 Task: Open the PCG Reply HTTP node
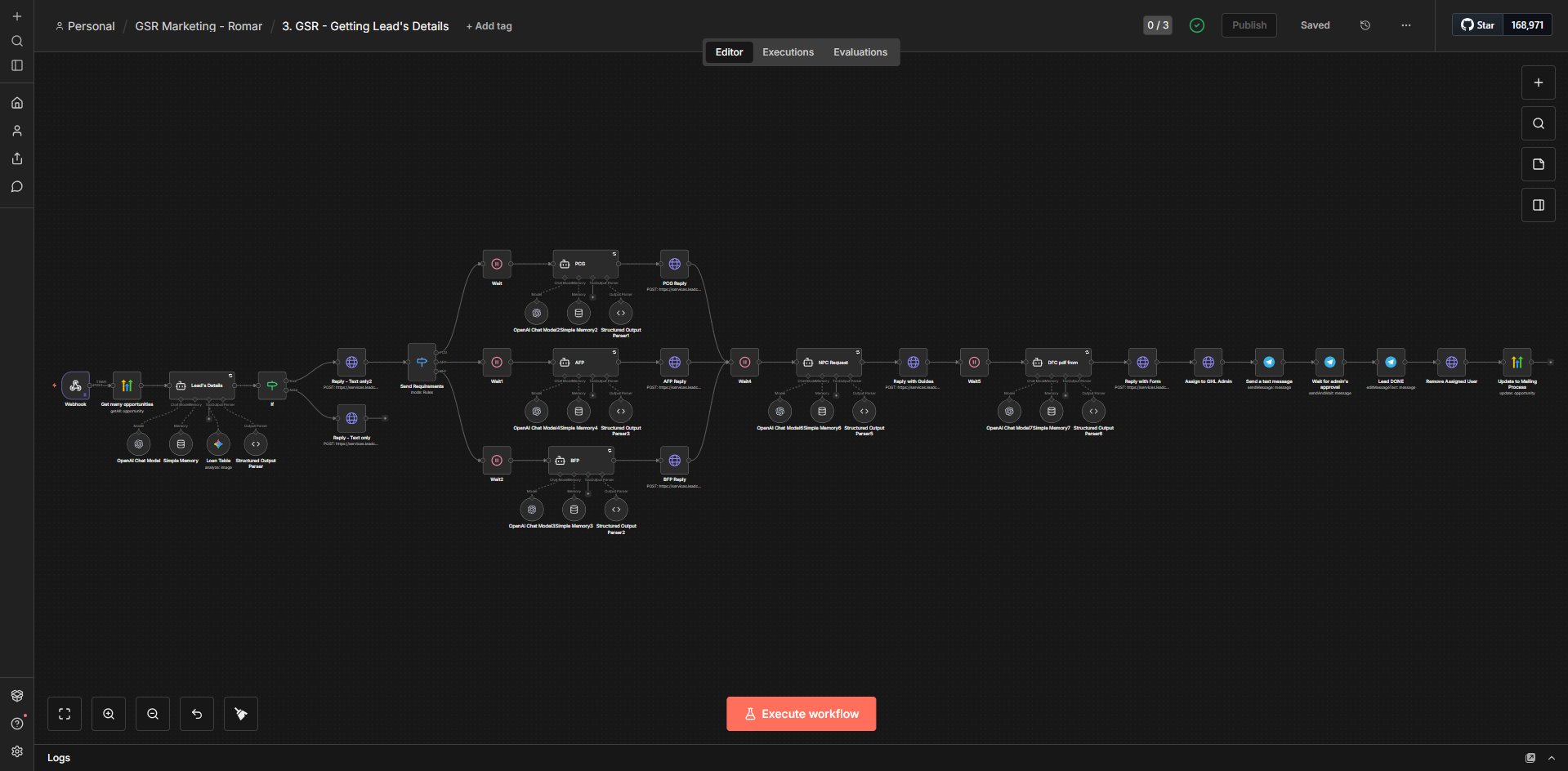(x=674, y=264)
